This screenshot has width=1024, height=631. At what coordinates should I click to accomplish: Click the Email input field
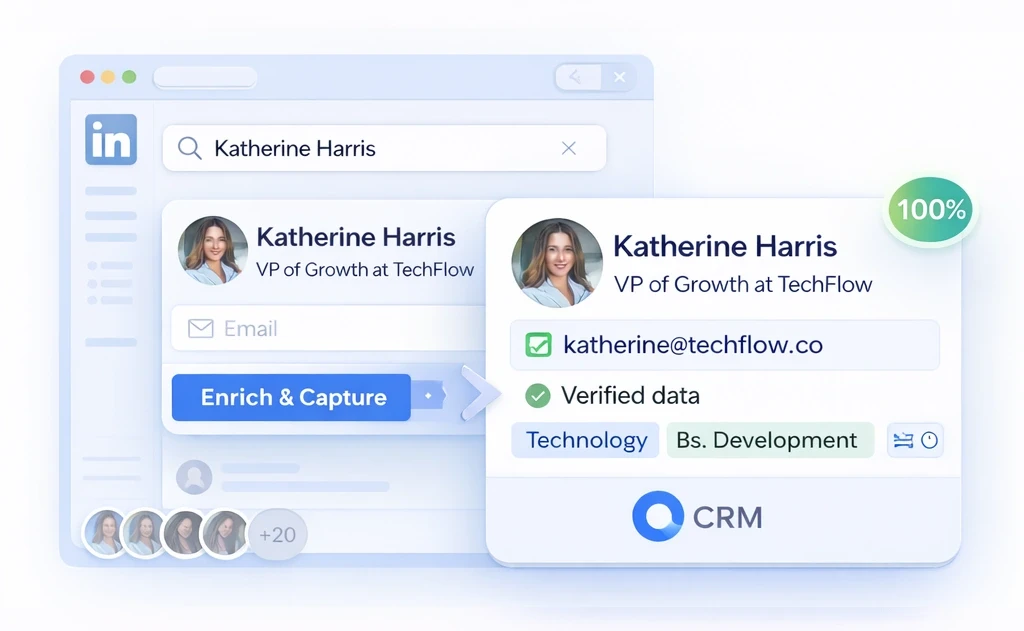330,328
